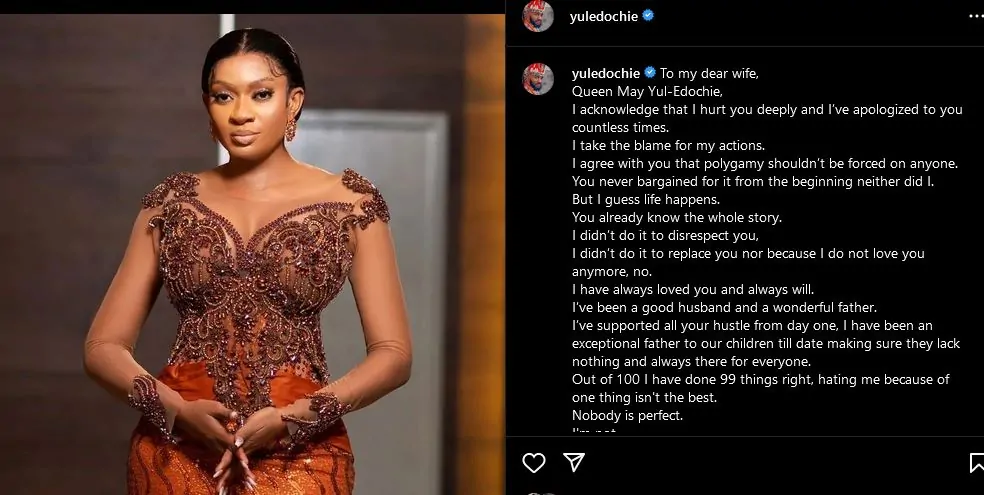Click verified badge beside caption username
The height and width of the screenshot is (495, 984).
[649, 73]
